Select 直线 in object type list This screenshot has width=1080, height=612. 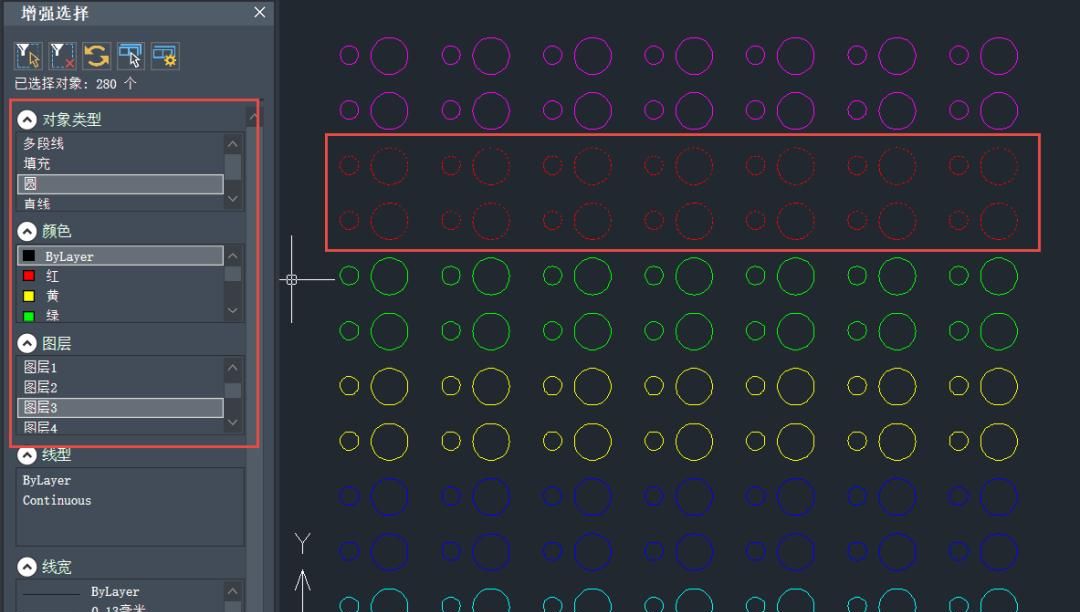click(121, 204)
